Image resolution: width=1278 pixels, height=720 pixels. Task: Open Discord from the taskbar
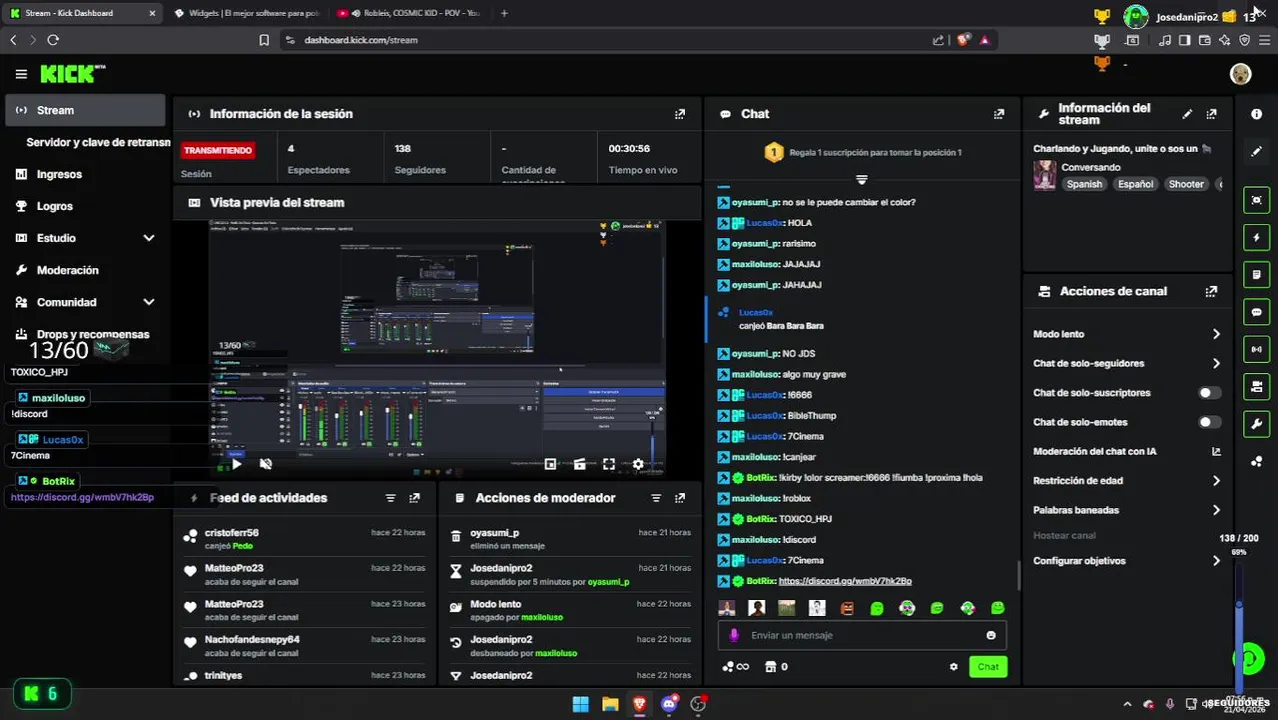click(669, 704)
